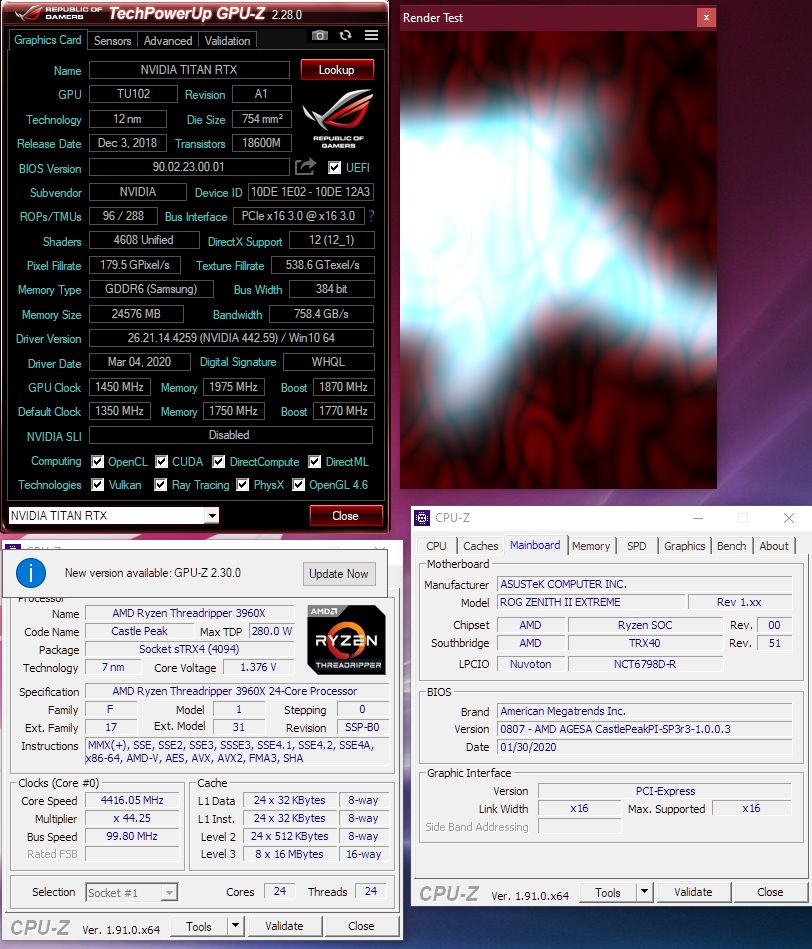
Task: Click the Max TDP value 280.0 W
Action: (x=272, y=631)
